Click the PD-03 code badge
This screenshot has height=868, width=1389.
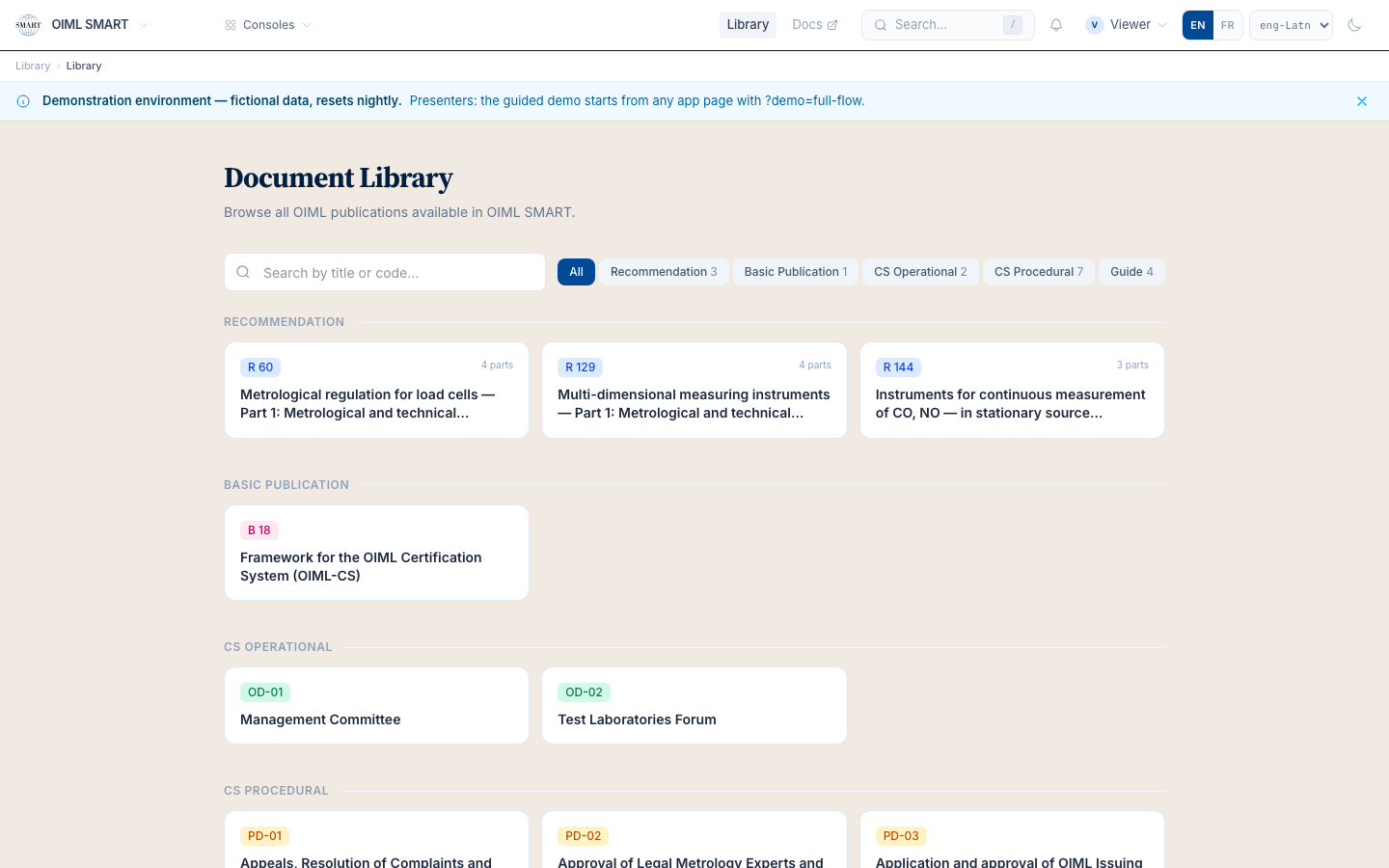901,836
